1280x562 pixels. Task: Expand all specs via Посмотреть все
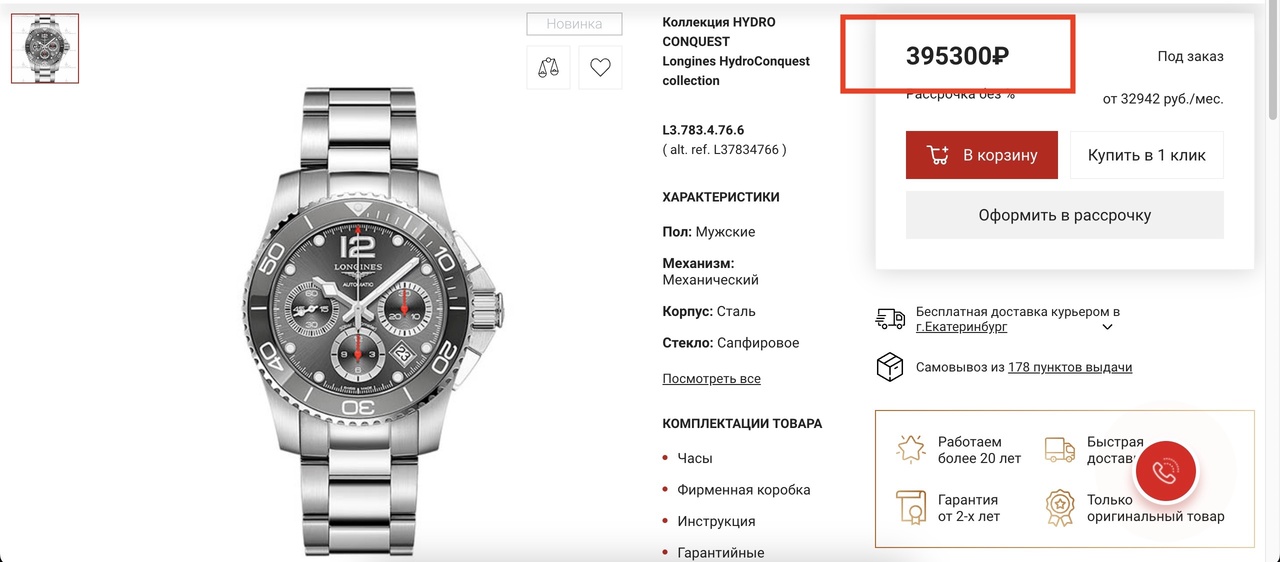tap(711, 379)
